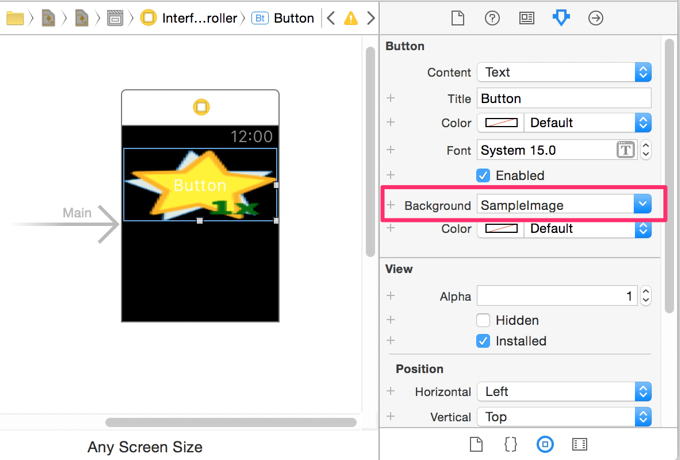
Task: Select Interf...roller item in jump bar
Action: point(189,18)
